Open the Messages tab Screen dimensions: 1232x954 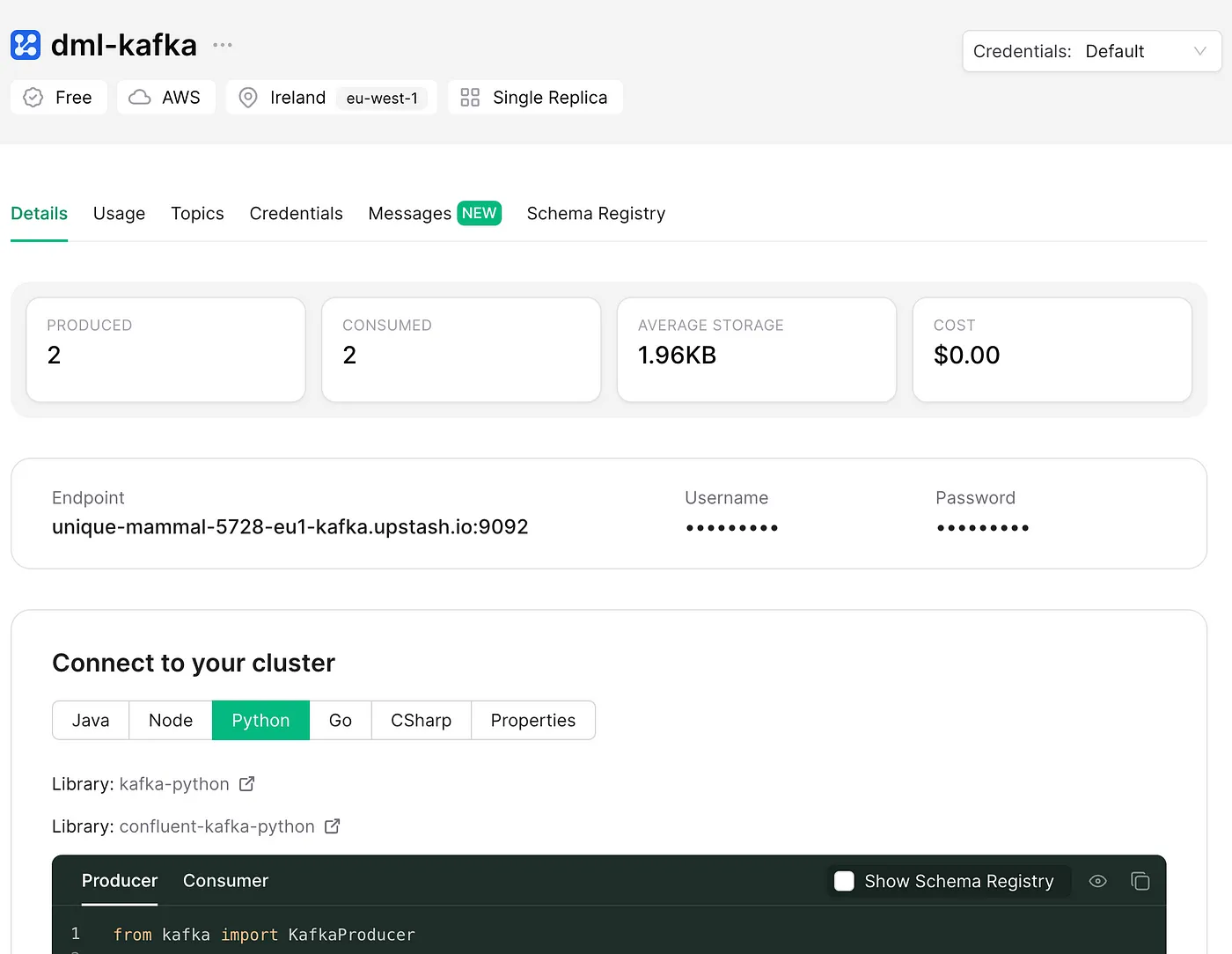pos(409,214)
